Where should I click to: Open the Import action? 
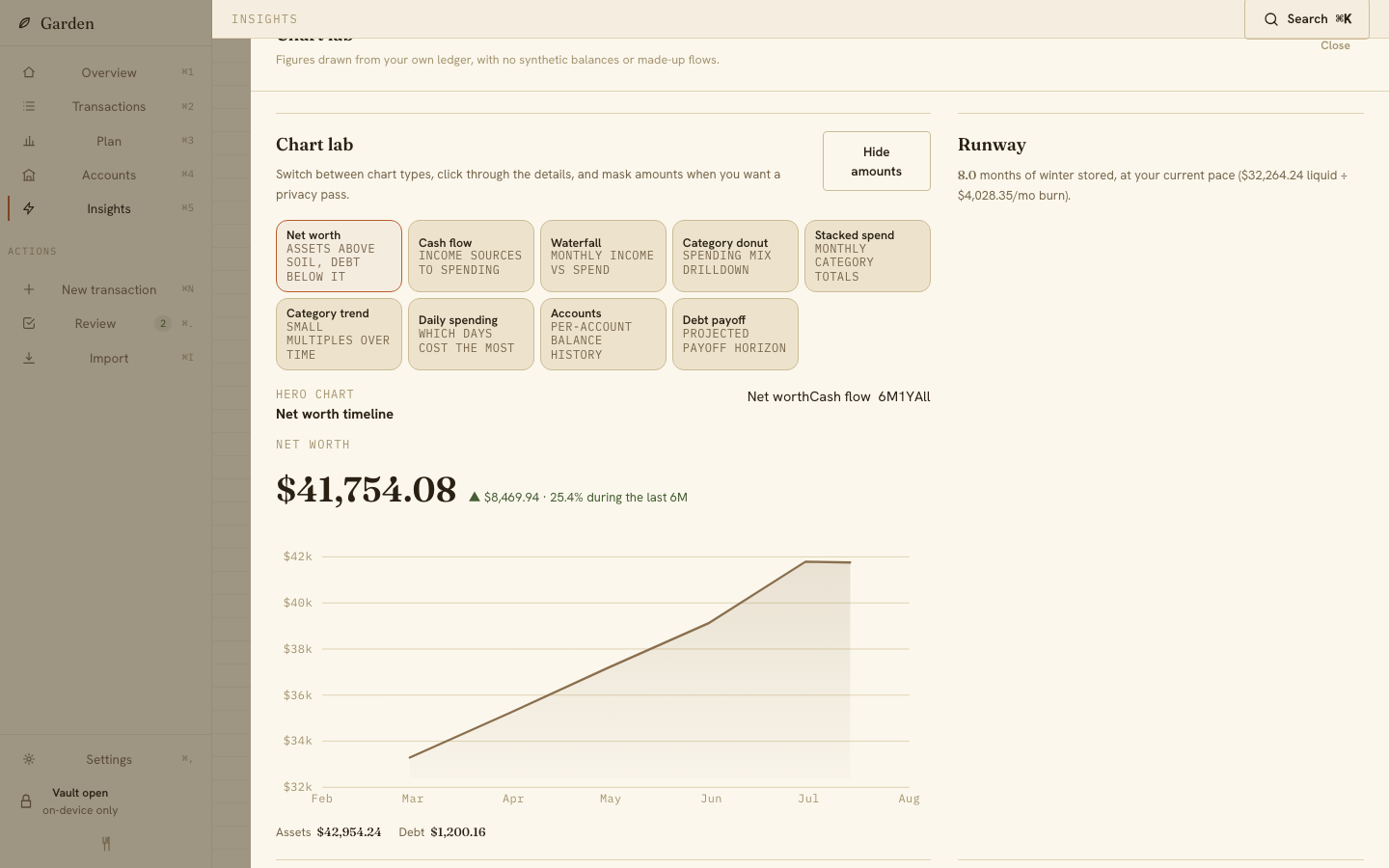point(106,358)
